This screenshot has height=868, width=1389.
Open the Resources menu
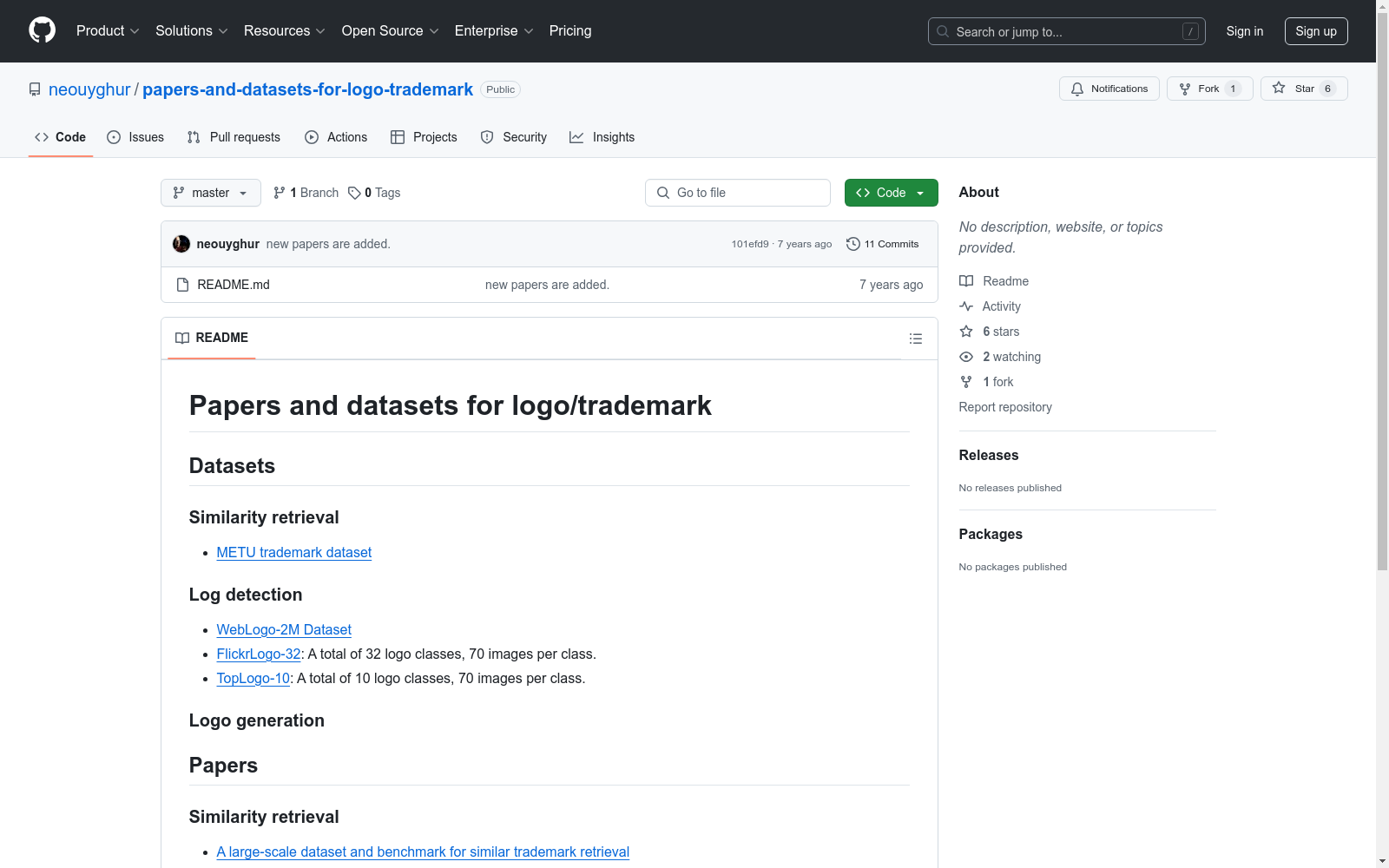click(285, 31)
